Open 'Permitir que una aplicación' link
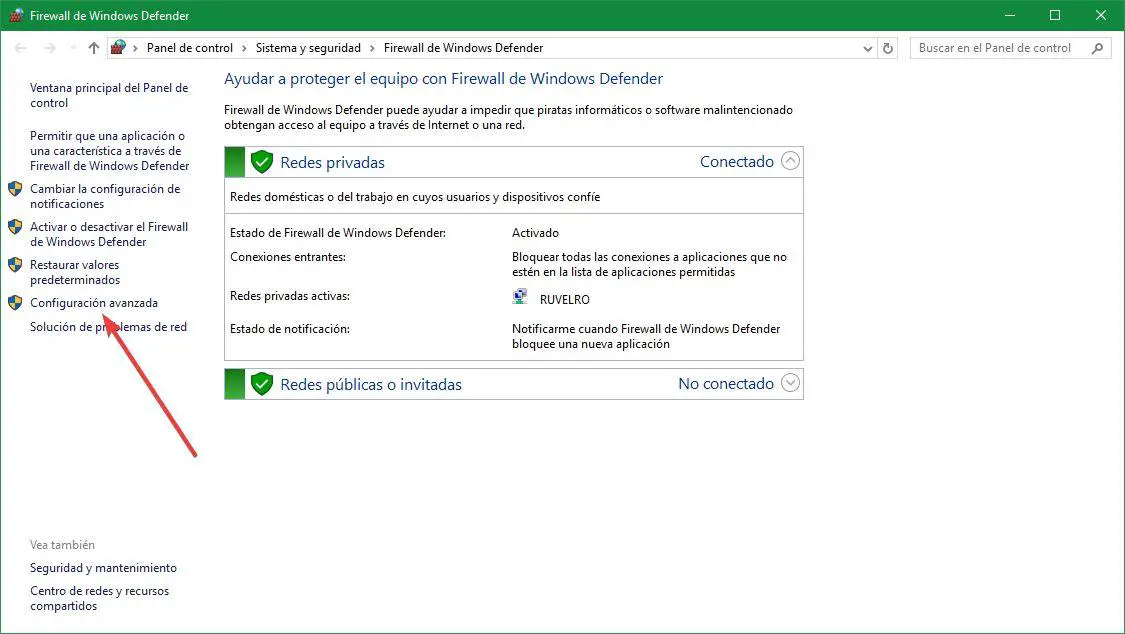Screen dimensions: 1125x634 [110, 151]
